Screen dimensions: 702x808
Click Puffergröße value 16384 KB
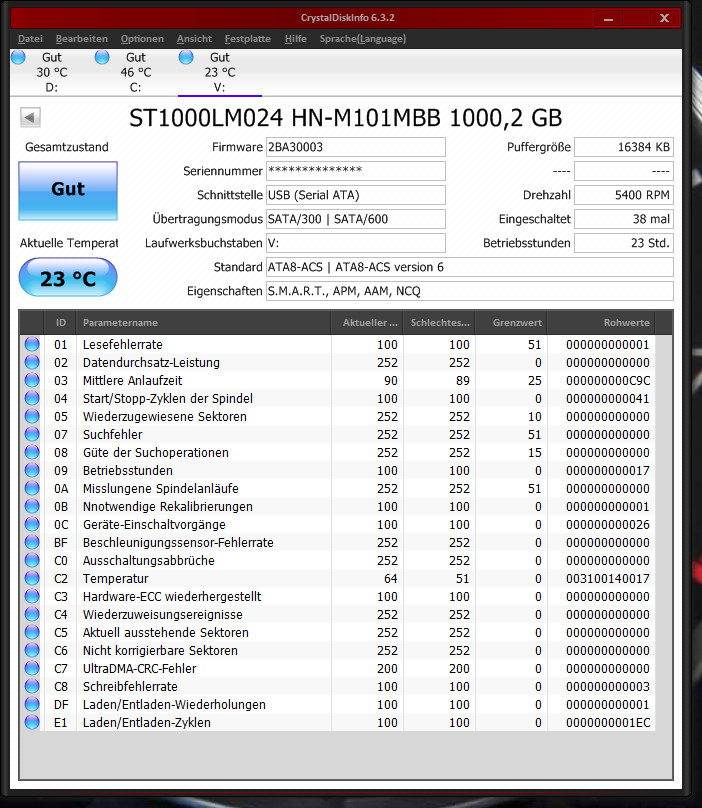(624, 147)
